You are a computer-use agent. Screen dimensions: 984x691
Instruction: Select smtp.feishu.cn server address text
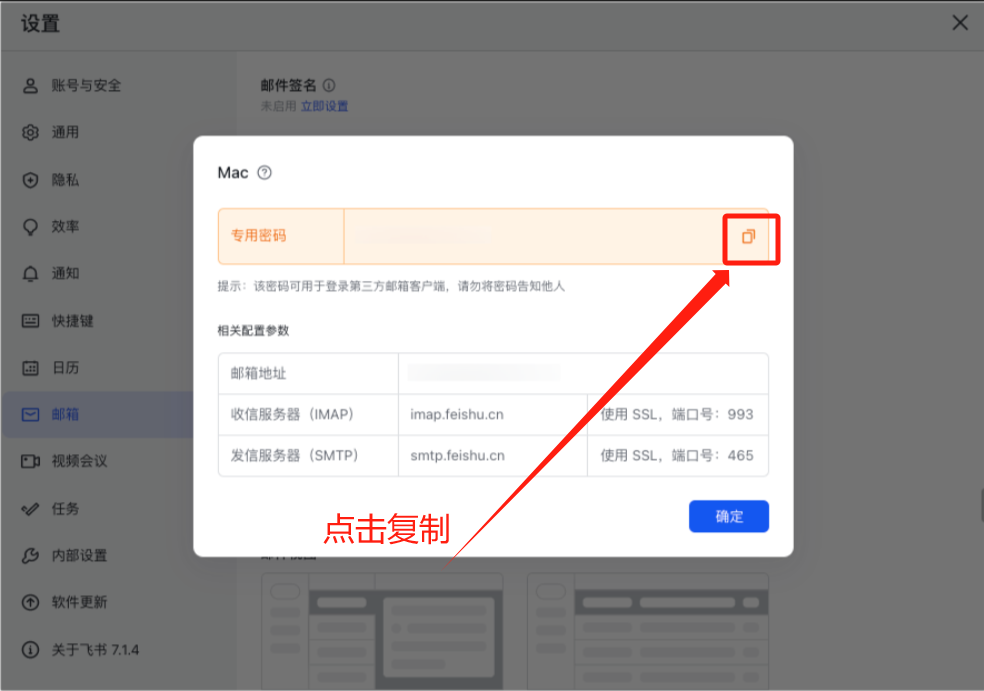[457, 456]
